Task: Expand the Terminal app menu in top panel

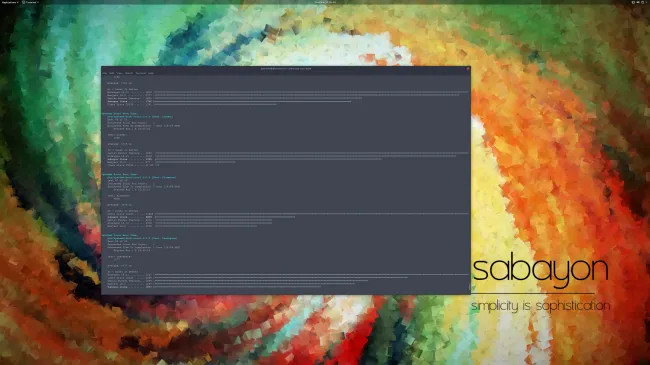Action: click(x=31, y=2)
